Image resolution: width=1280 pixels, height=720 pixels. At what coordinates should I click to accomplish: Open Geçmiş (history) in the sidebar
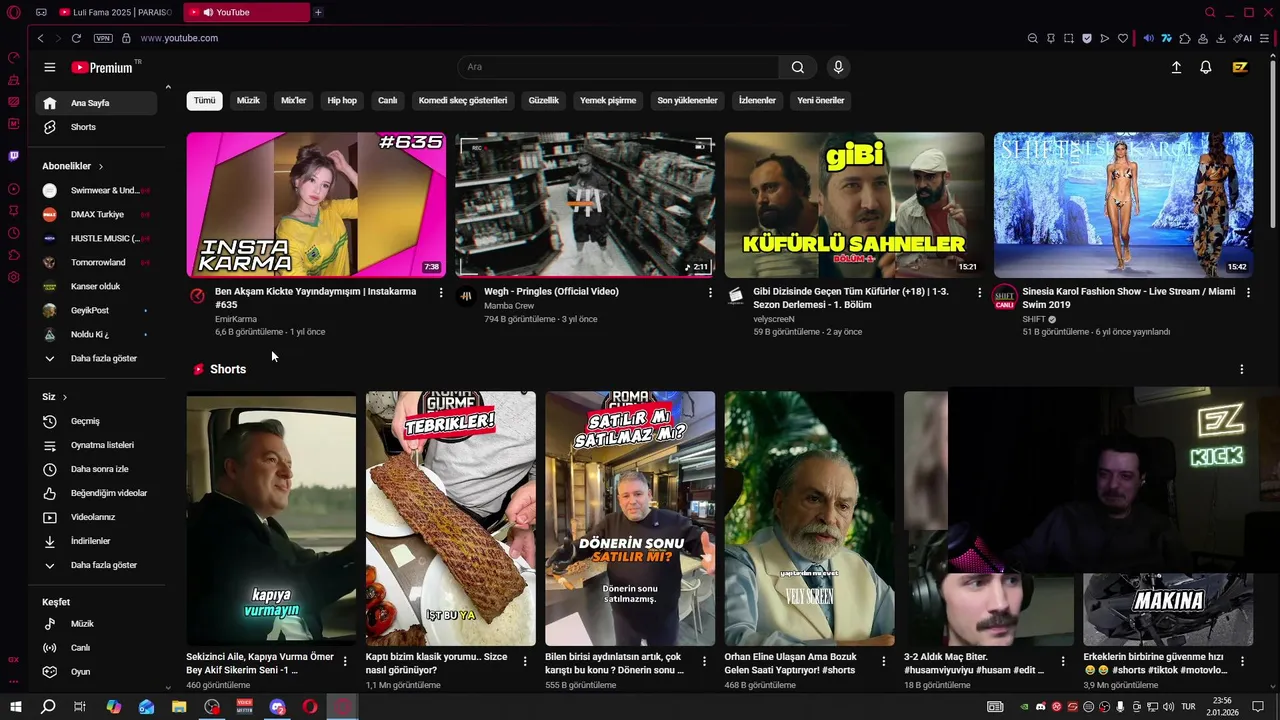[x=96, y=421]
